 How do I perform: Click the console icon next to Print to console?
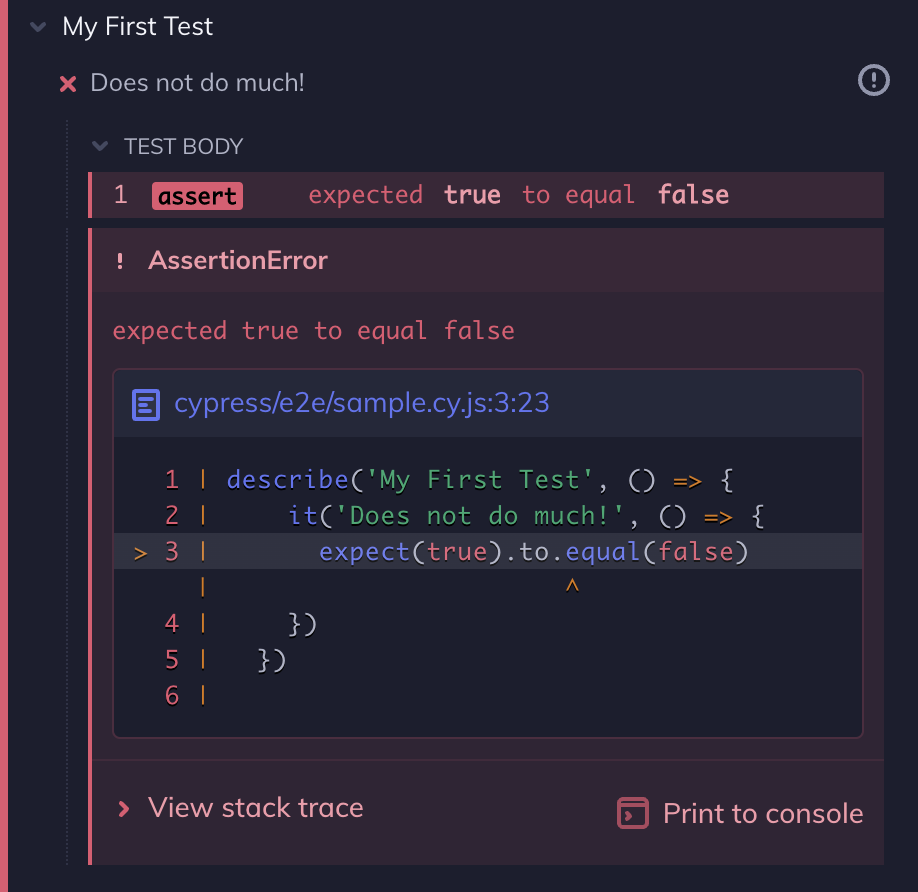632,813
